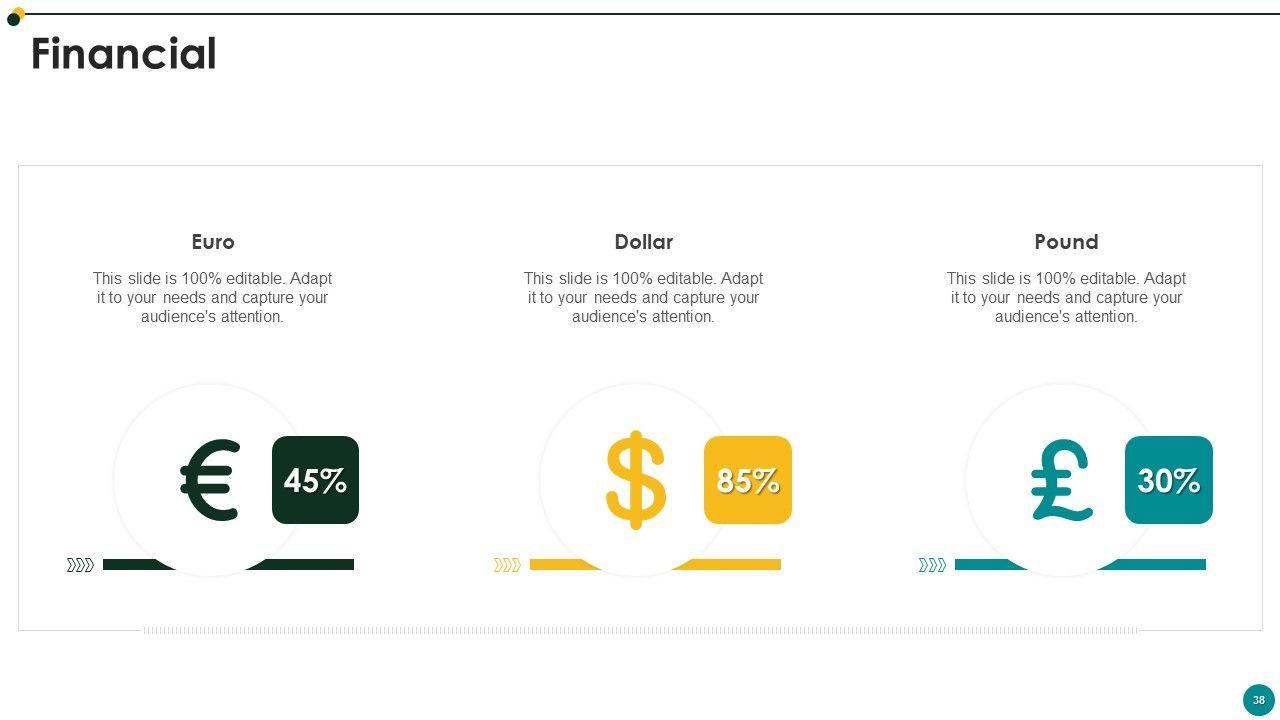Select the description text under Pound

[x=1066, y=297]
